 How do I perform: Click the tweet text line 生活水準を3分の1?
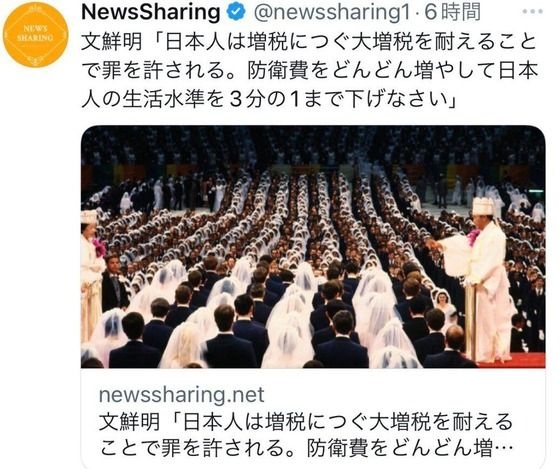pos(269,99)
